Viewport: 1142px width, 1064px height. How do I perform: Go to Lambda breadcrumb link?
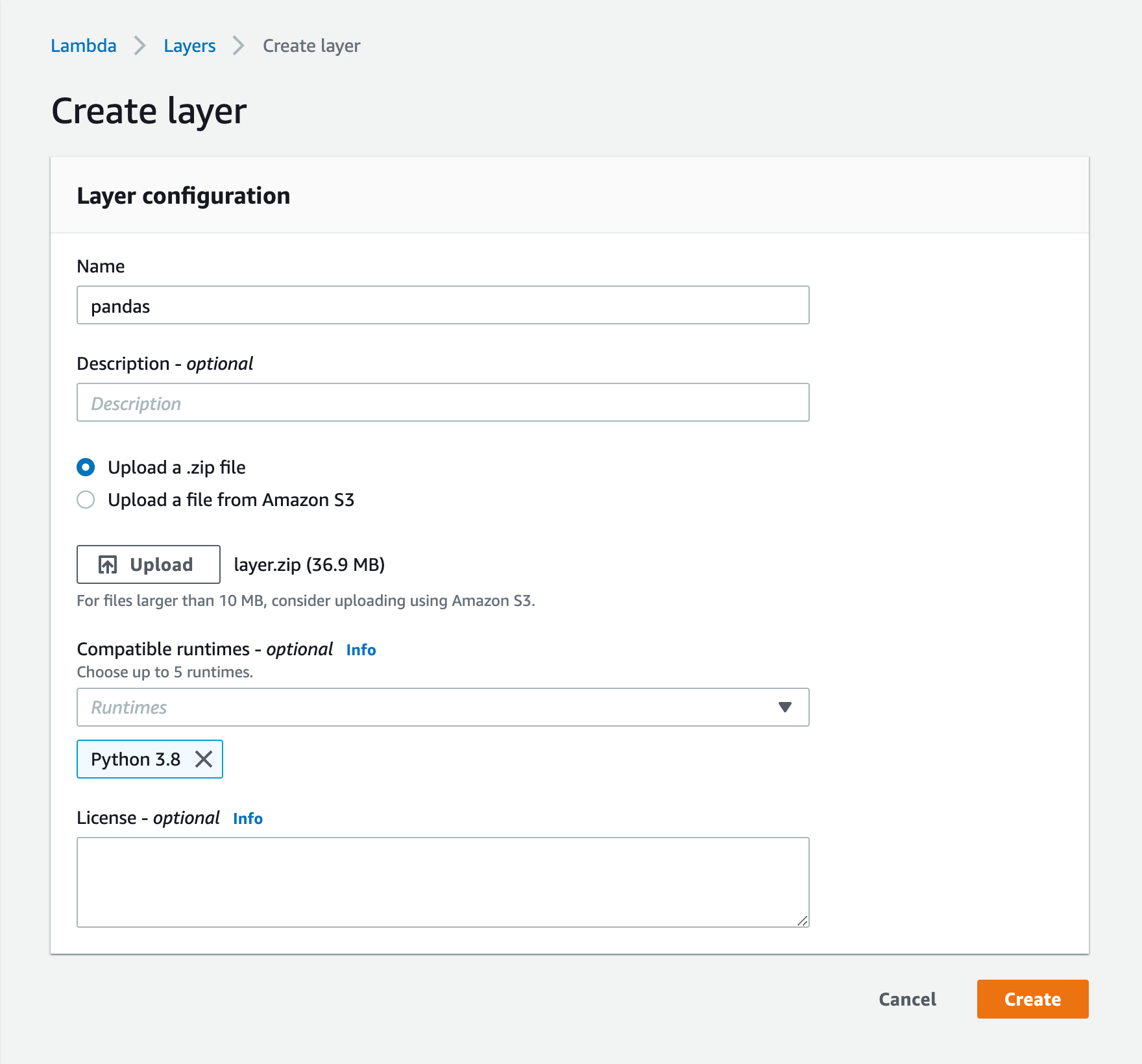click(x=84, y=45)
